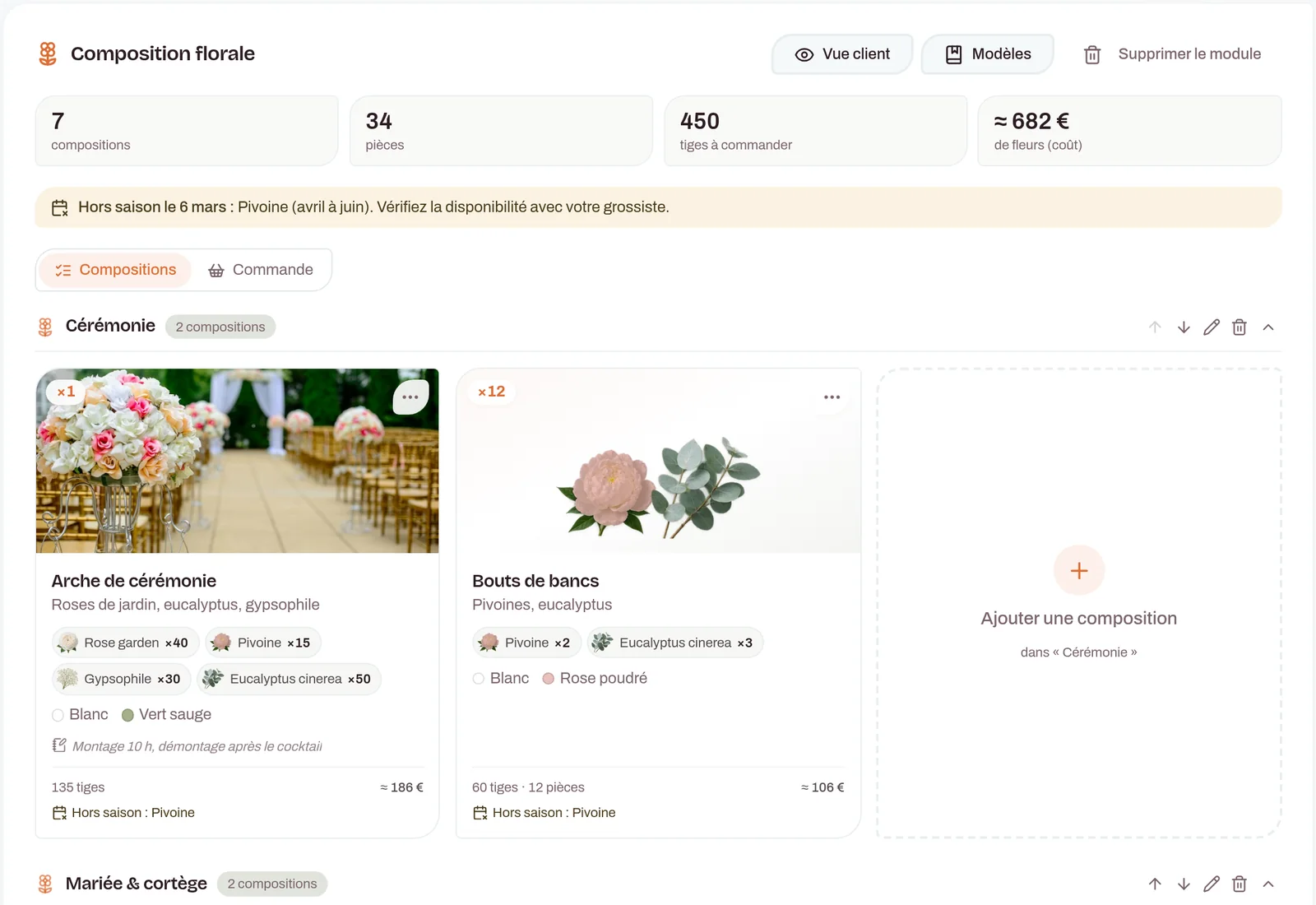Select the Eucalyptus cinerea ×50 chip
This screenshot has width=1316, height=905.
[x=290, y=679]
